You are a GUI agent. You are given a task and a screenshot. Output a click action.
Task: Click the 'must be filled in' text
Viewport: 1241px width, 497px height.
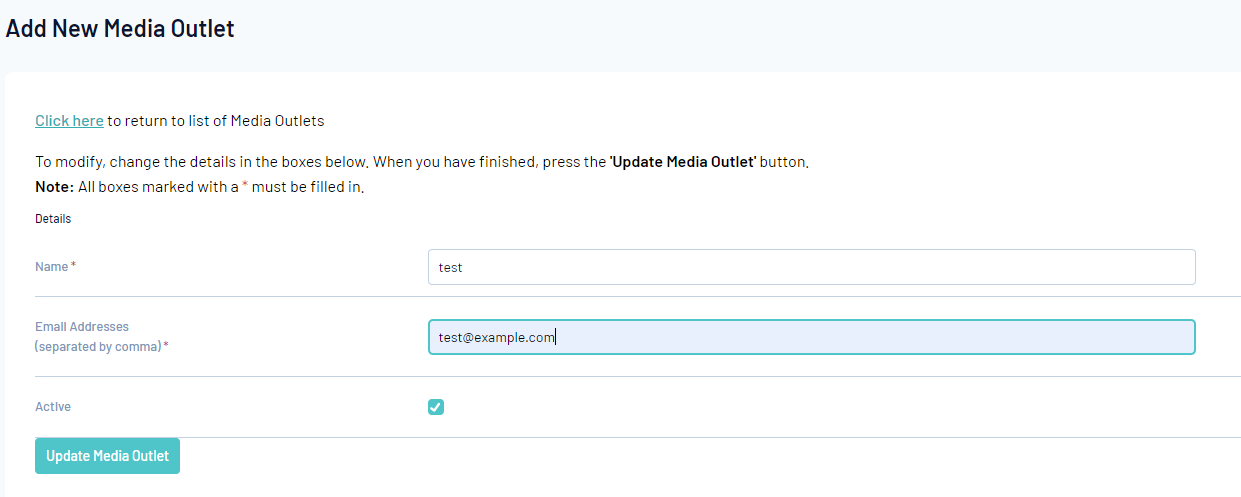(306, 187)
